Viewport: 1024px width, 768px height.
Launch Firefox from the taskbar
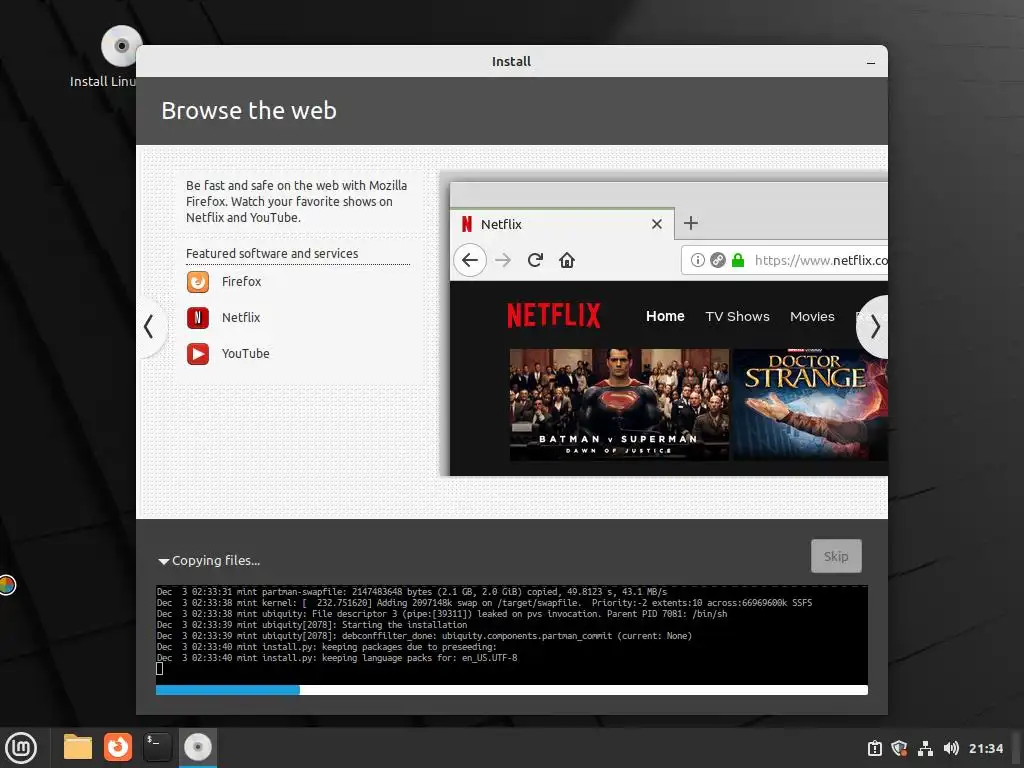(x=118, y=747)
